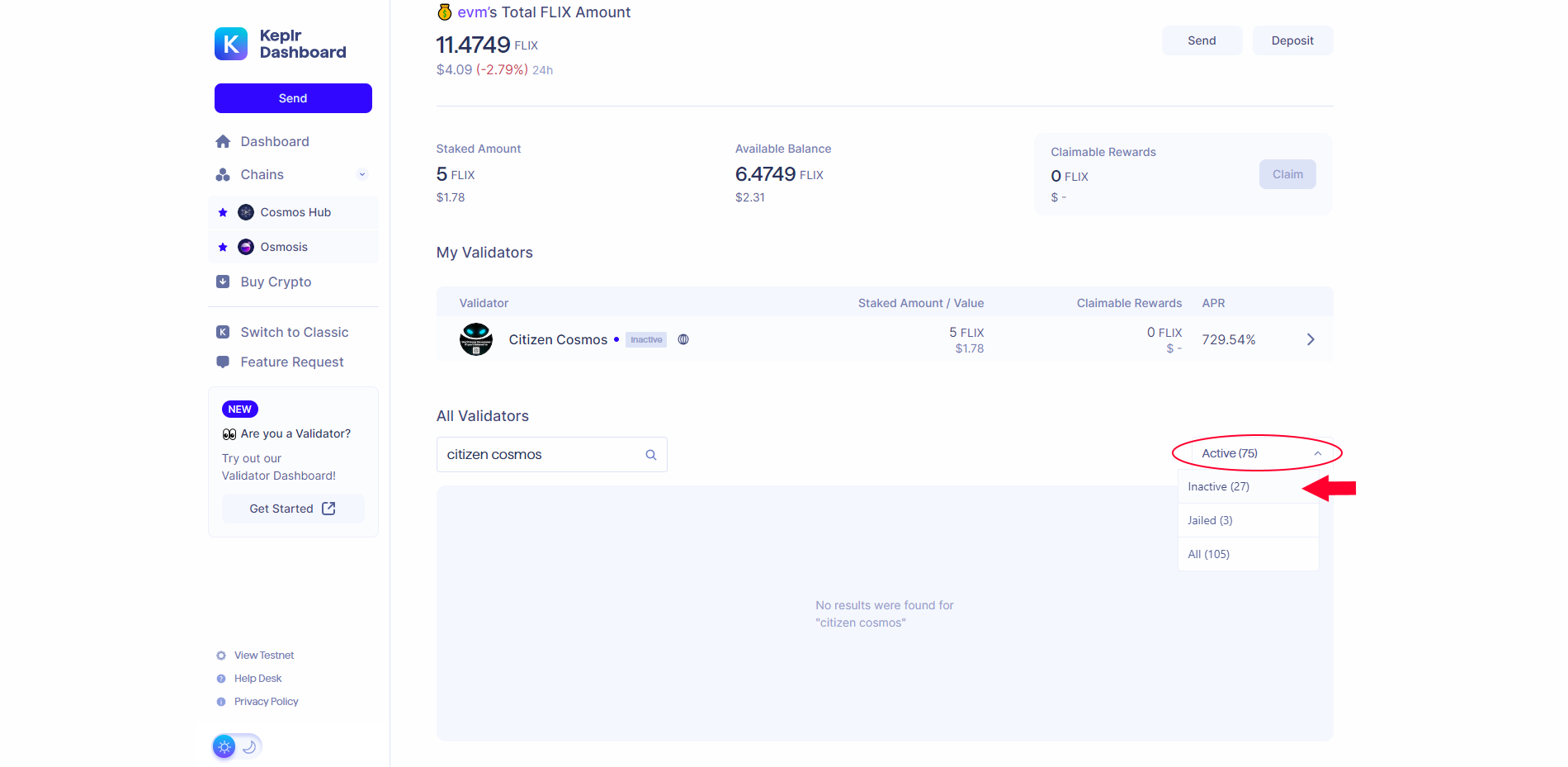Screen dimensions: 1568x767
Task: Click the Feature Request chat icon
Action: [223, 362]
